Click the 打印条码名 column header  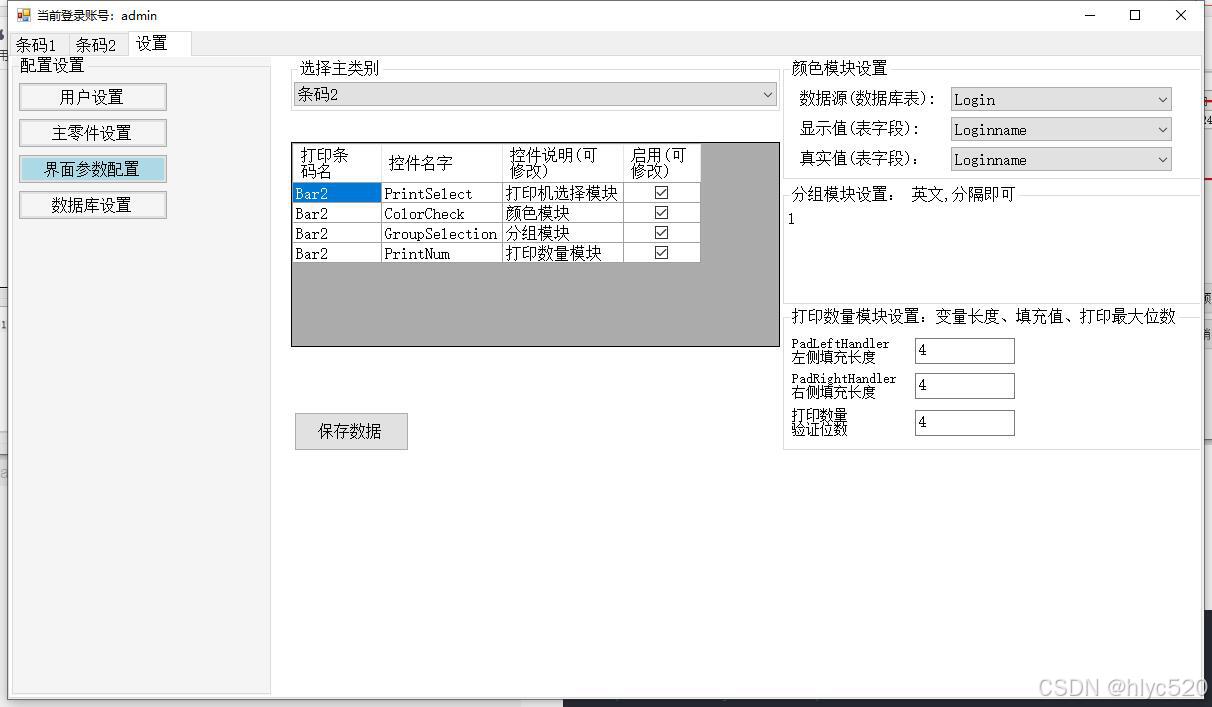point(337,163)
